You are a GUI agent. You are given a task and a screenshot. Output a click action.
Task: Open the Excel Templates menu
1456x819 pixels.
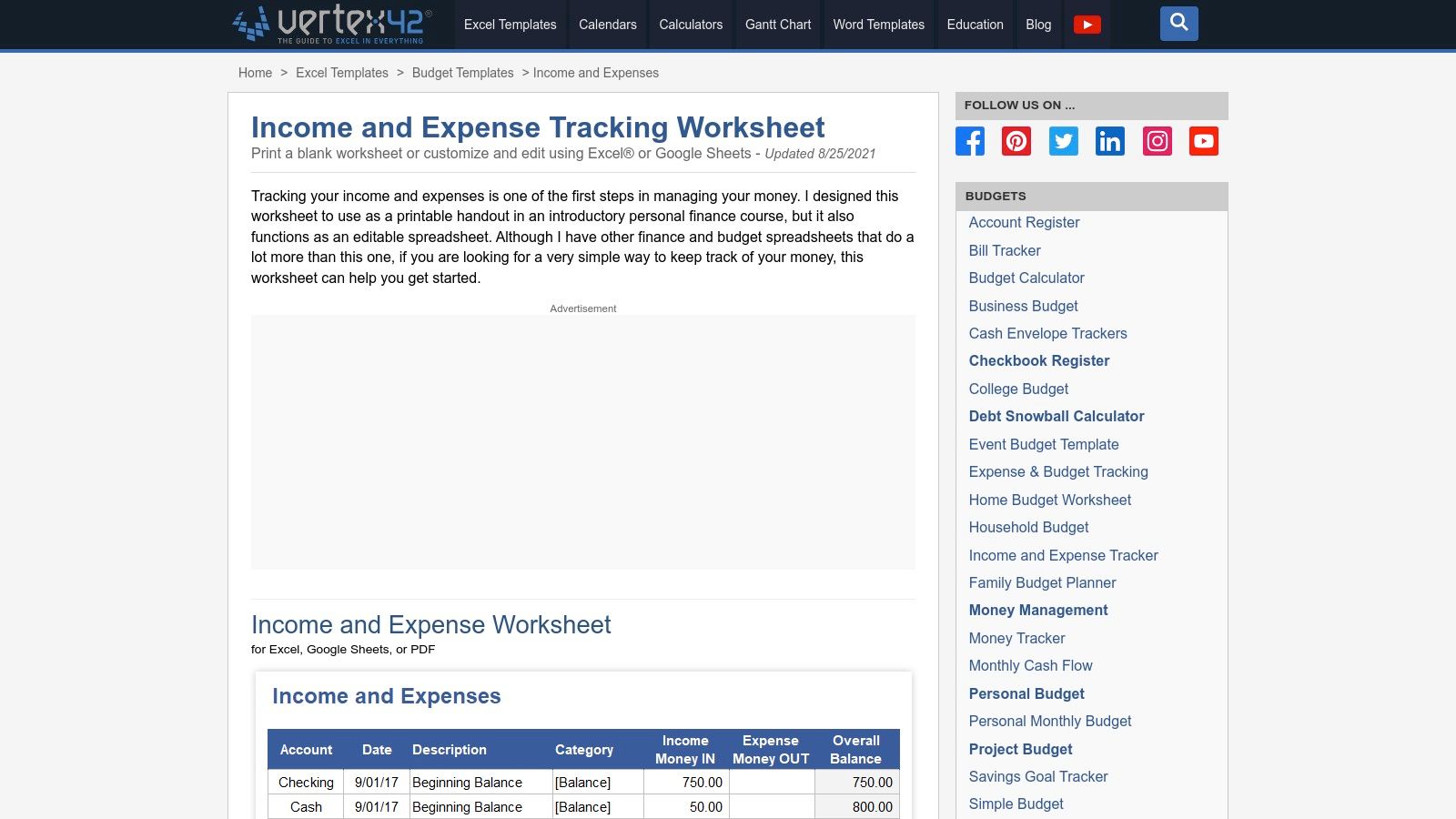510,25
